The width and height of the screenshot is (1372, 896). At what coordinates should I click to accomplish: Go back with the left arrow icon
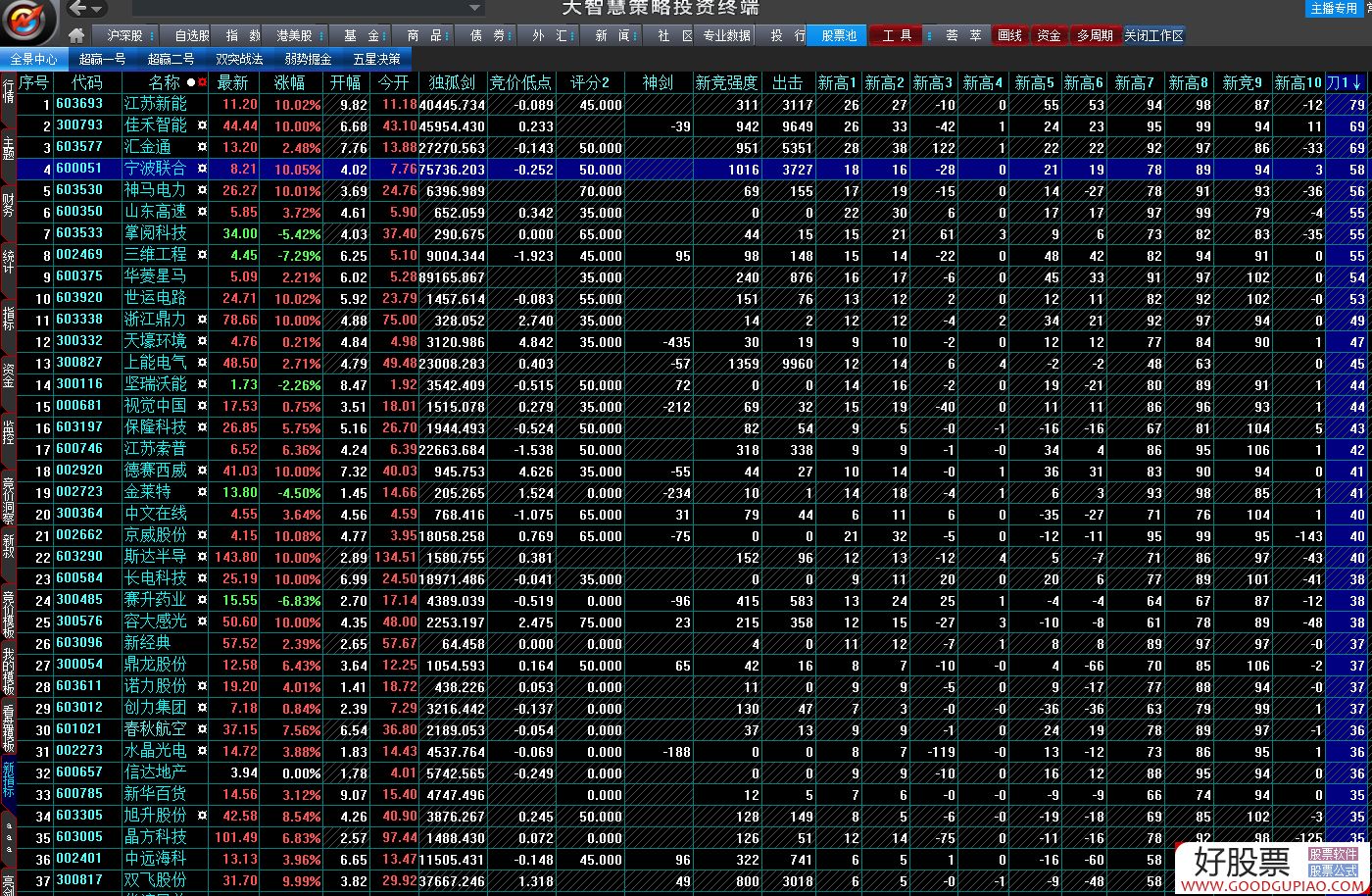pos(78,9)
